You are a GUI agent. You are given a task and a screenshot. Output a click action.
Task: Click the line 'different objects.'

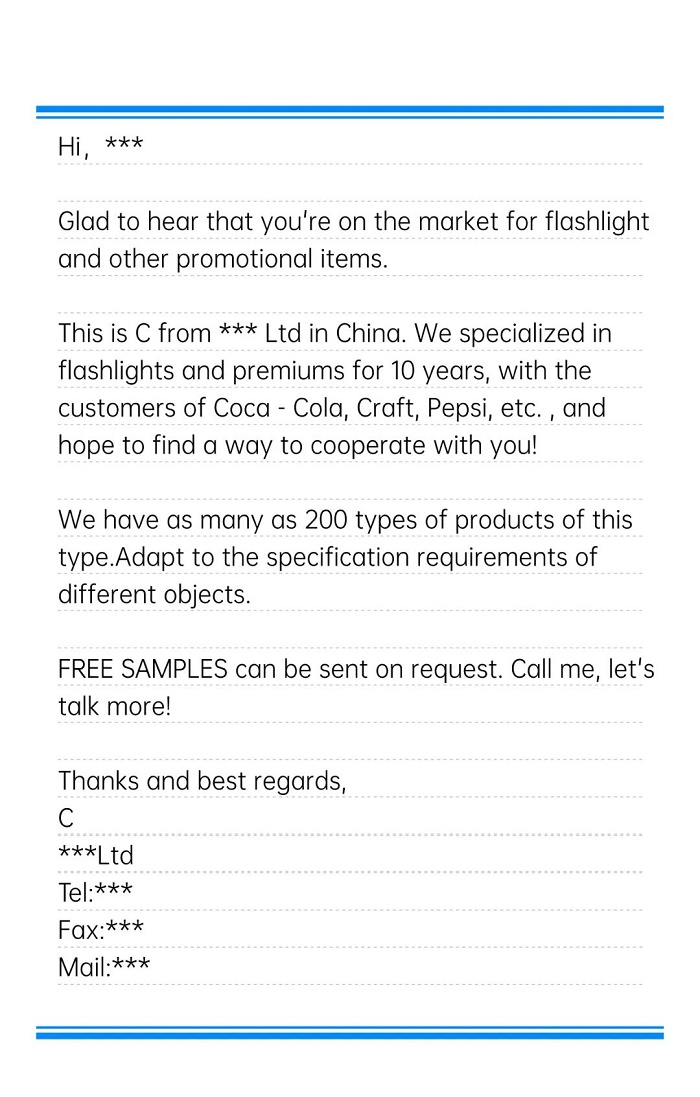[x=155, y=595]
